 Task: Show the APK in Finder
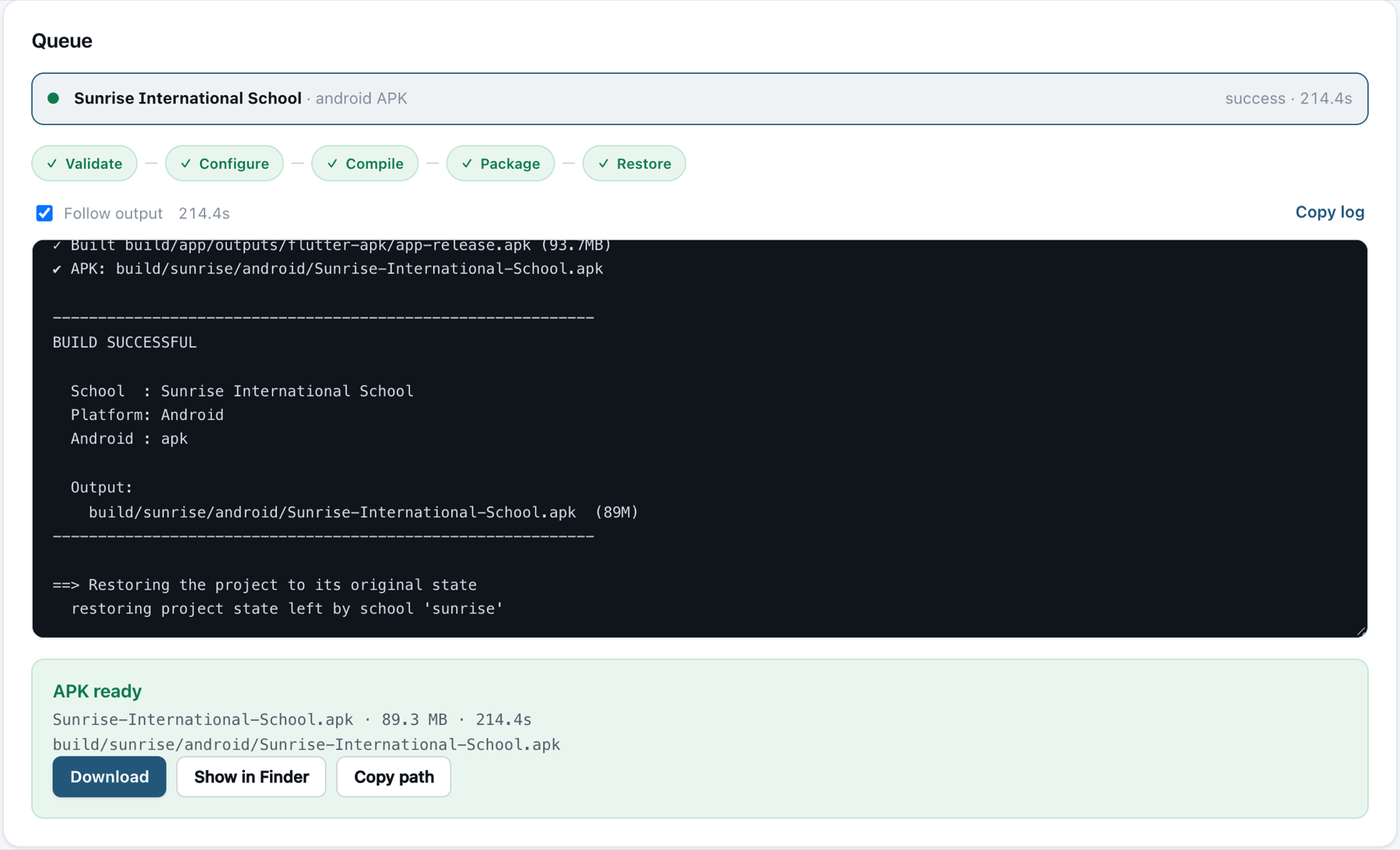[x=251, y=776]
